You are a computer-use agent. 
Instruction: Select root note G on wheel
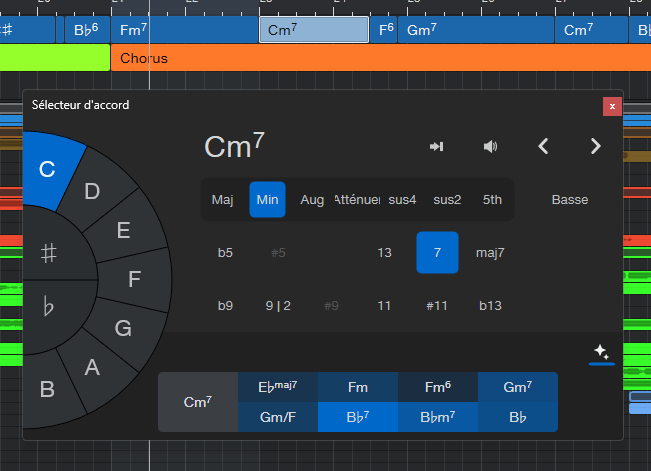123,328
